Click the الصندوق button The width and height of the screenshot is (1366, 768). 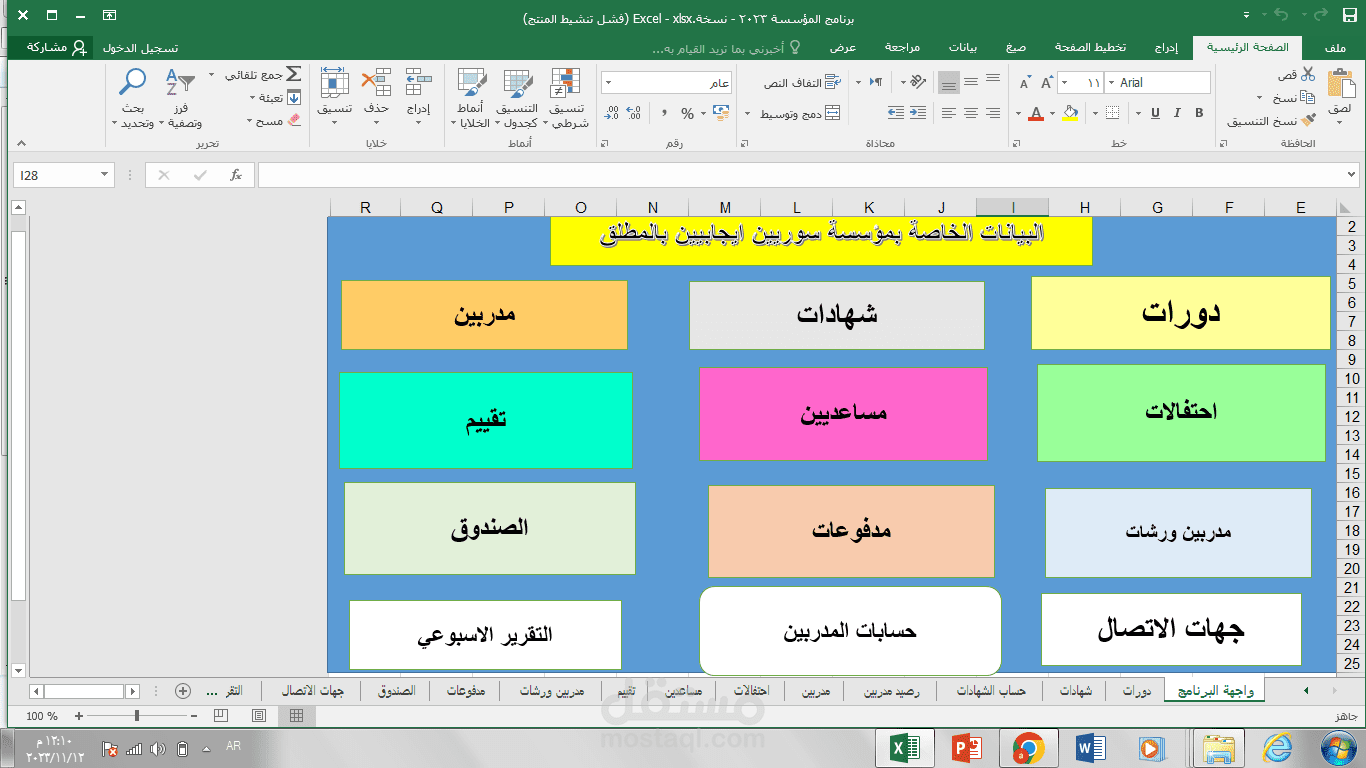(x=490, y=528)
